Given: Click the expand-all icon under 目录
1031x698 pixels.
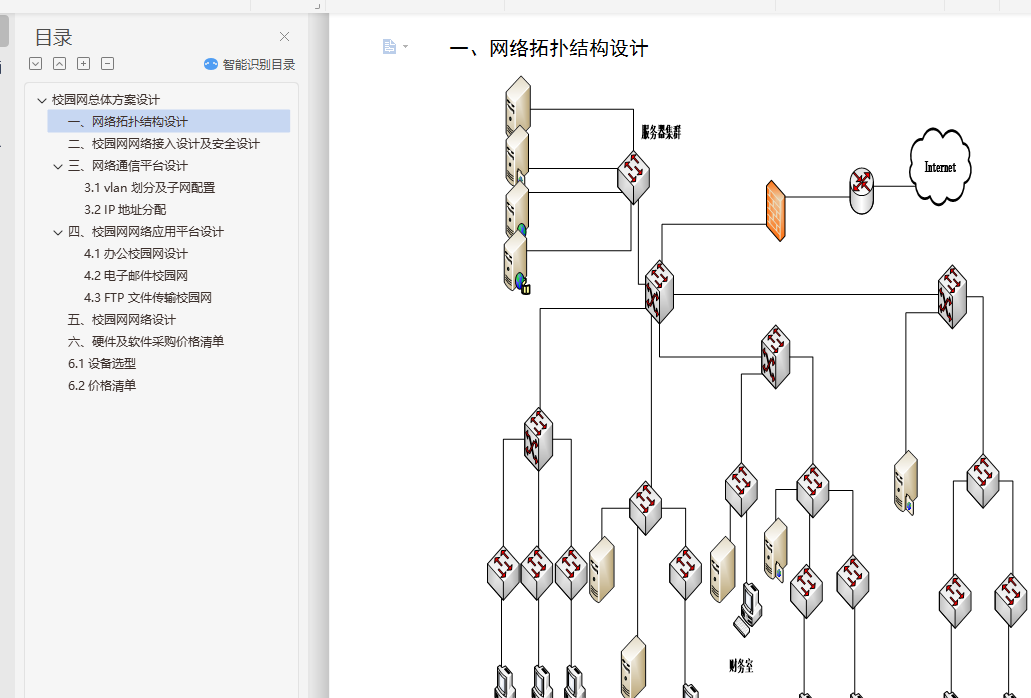Looking at the screenshot, I should (x=36, y=64).
